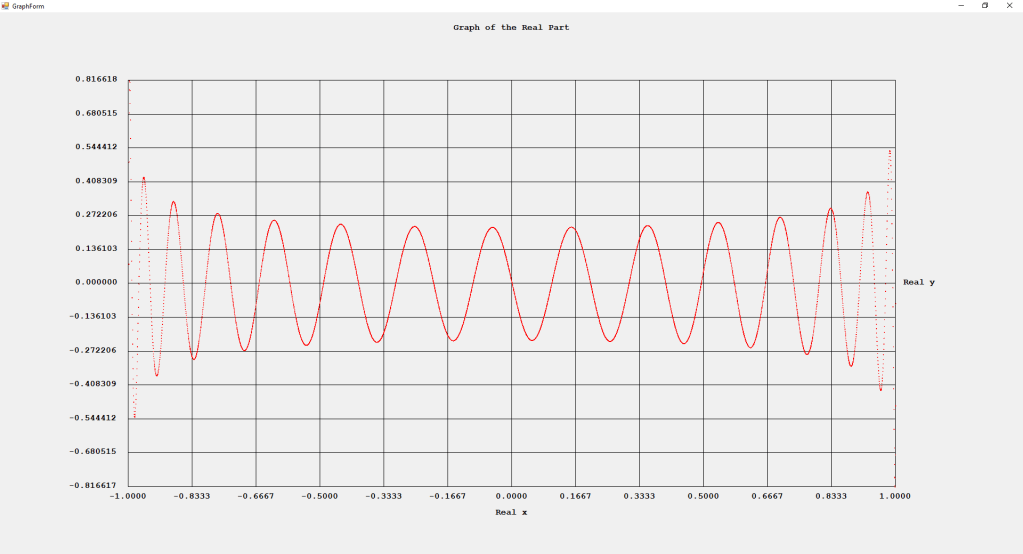The image size is (1023, 554).
Task: Select the 0.1667 x-axis tick label
Action: point(575,496)
